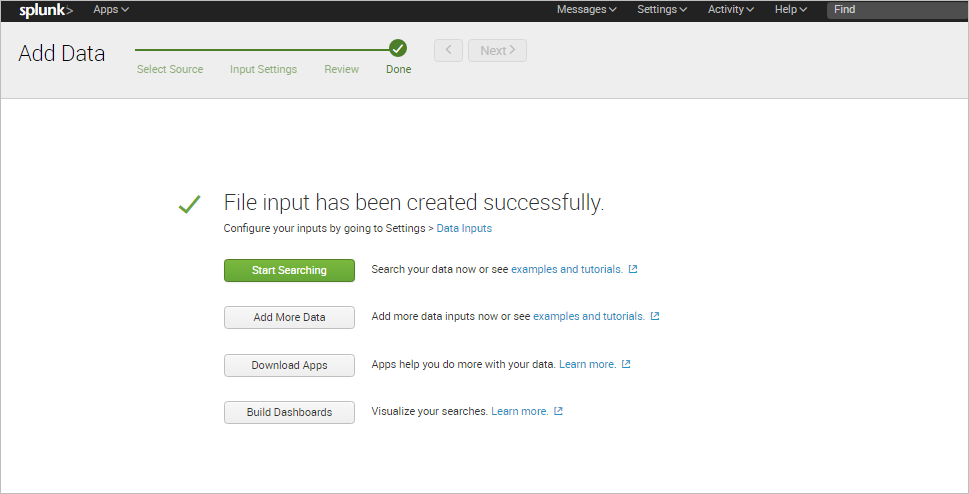
Task: Go back using the previous arrow button
Action: pyautogui.click(x=448, y=51)
